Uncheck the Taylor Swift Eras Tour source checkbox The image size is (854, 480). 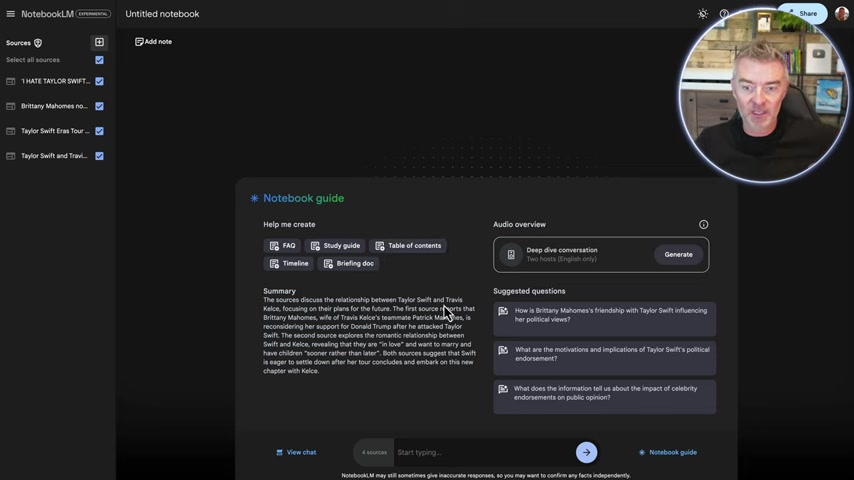pyautogui.click(x=99, y=131)
